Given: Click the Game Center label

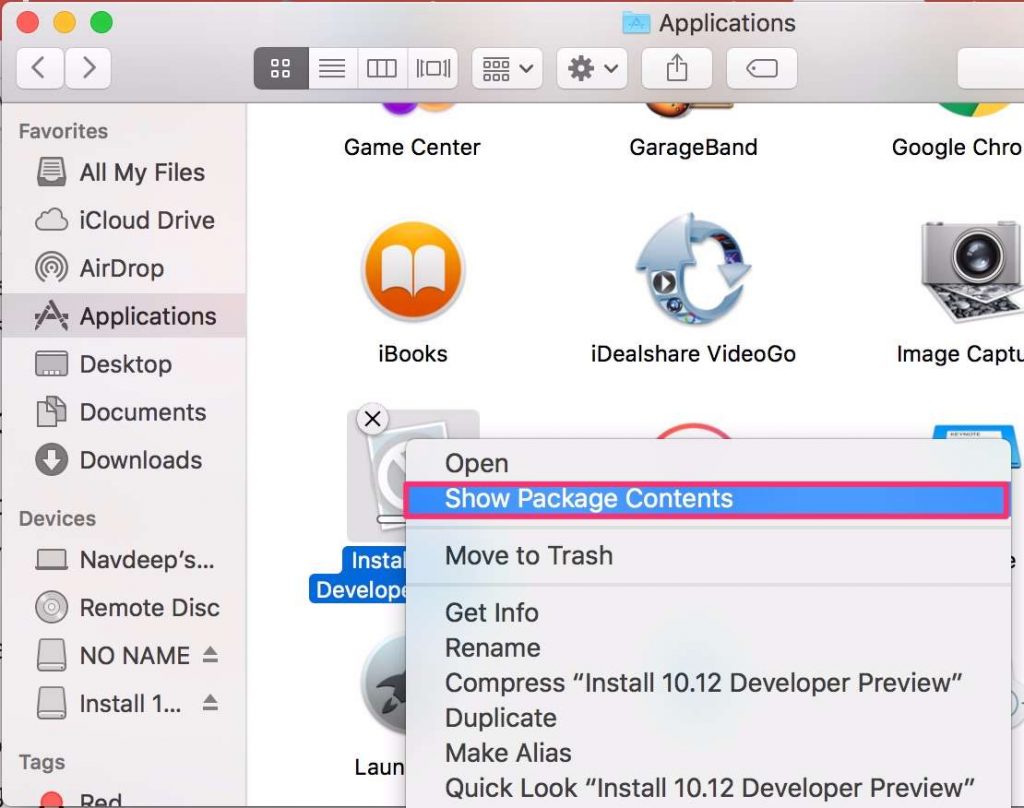Looking at the screenshot, I should (x=412, y=148).
